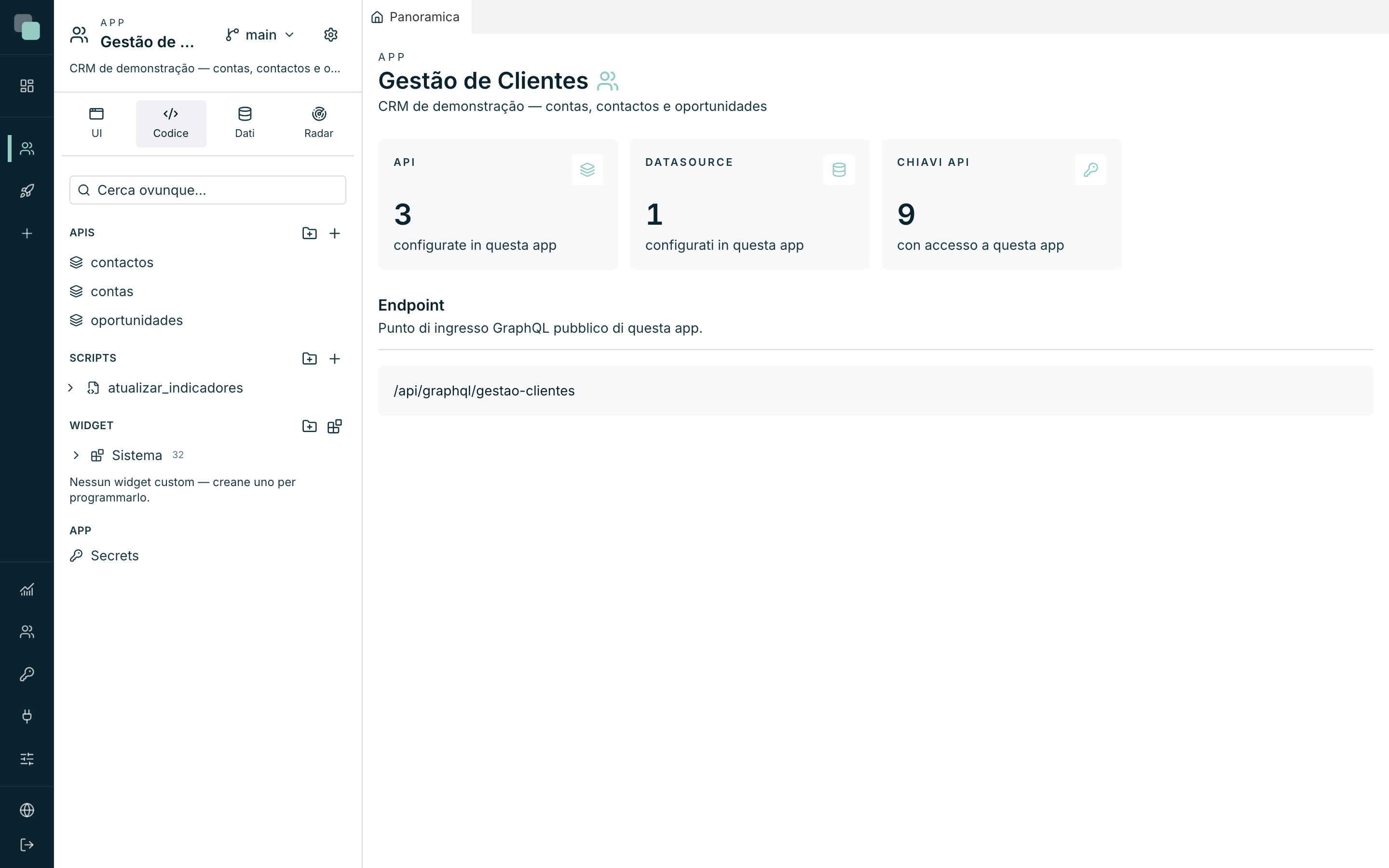The height and width of the screenshot is (868, 1389).
Task: Add new folder in SCRIPTS section
Action: pyautogui.click(x=309, y=359)
